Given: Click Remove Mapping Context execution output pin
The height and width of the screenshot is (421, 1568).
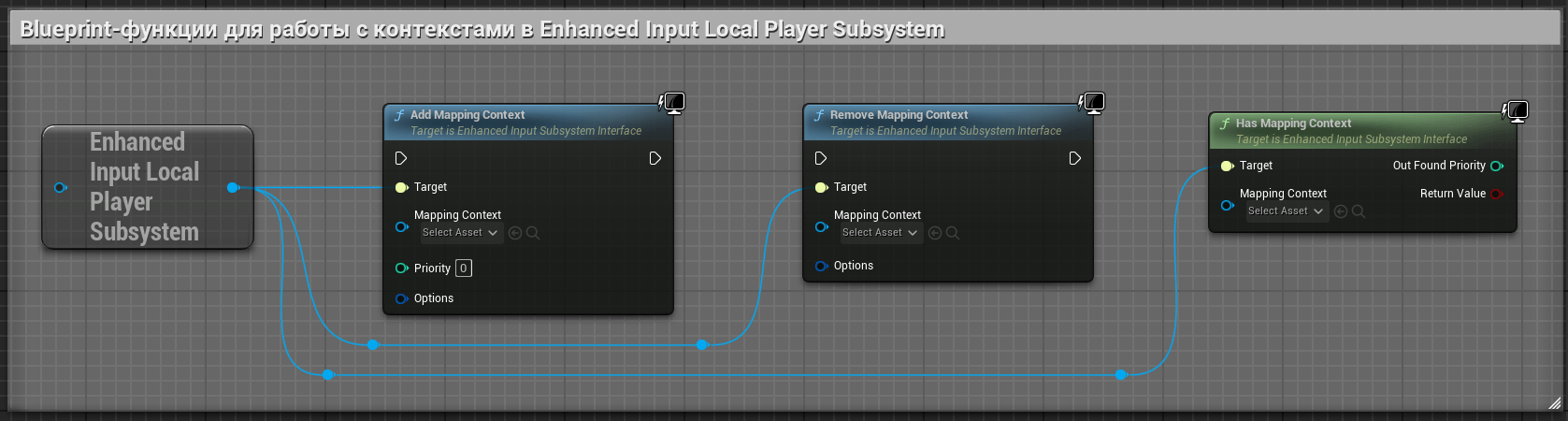Looking at the screenshot, I should [x=1075, y=158].
